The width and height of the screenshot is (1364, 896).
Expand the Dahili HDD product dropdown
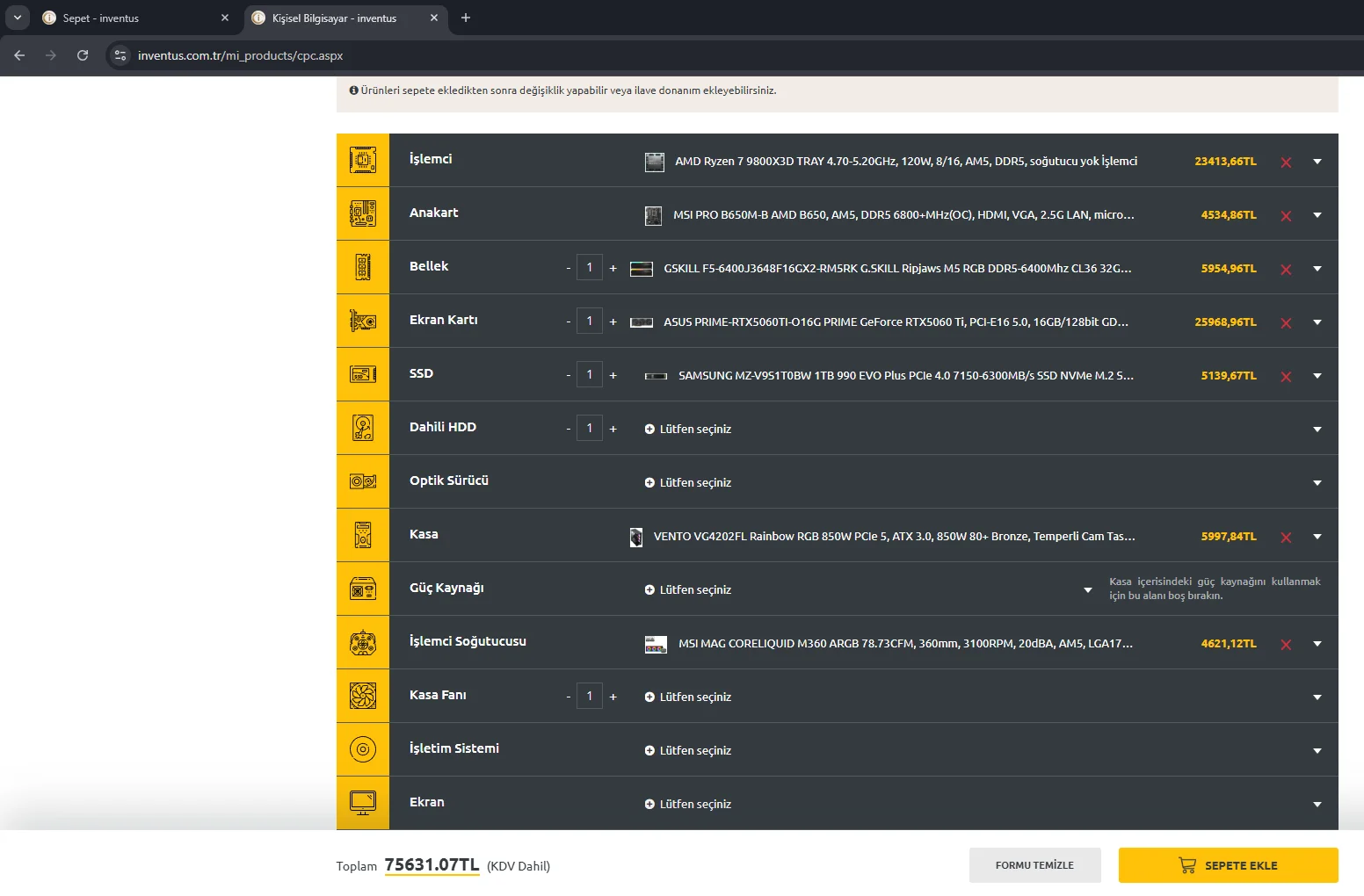(1317, 430)
